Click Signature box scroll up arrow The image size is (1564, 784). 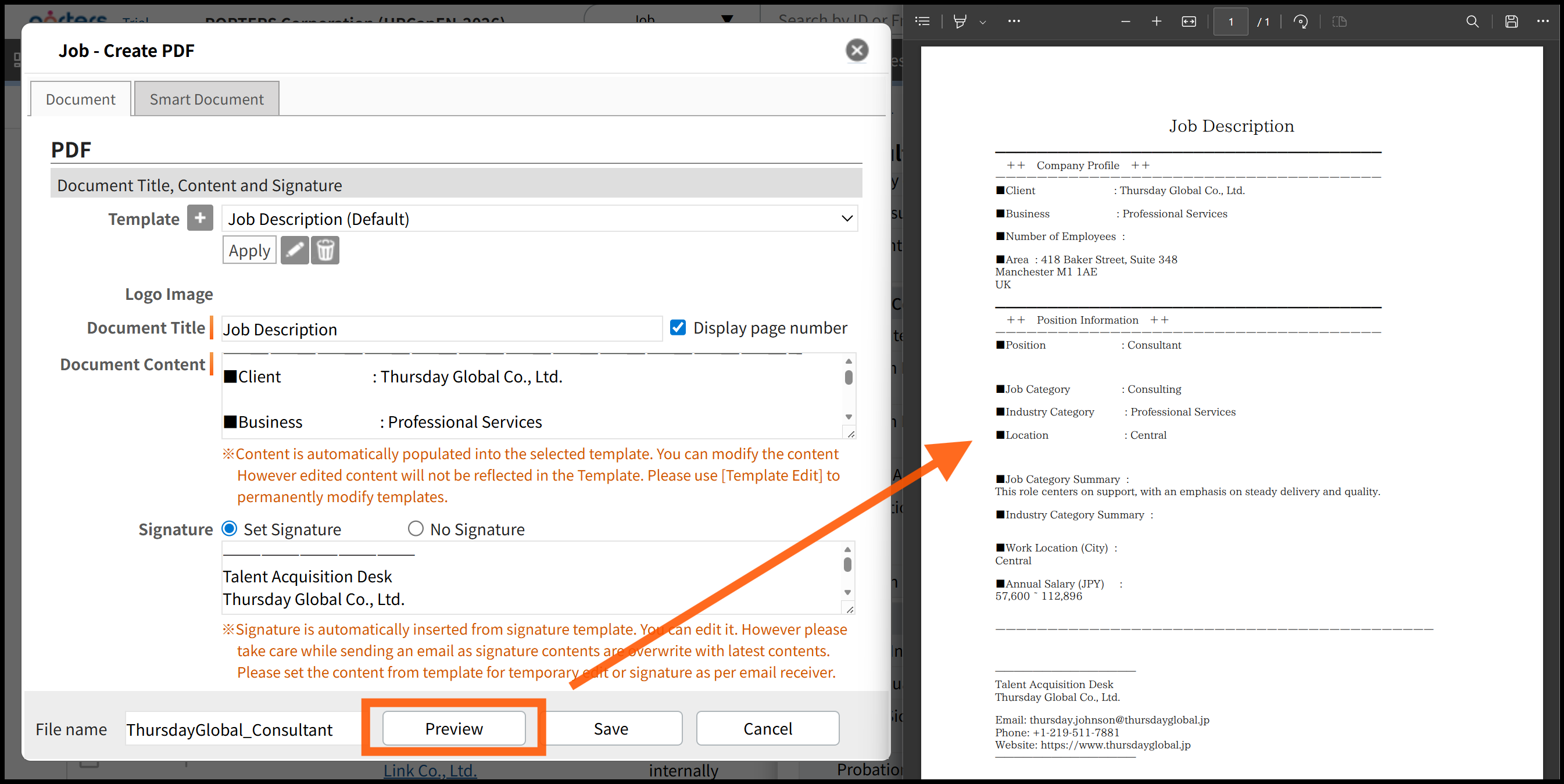point(847,550)
